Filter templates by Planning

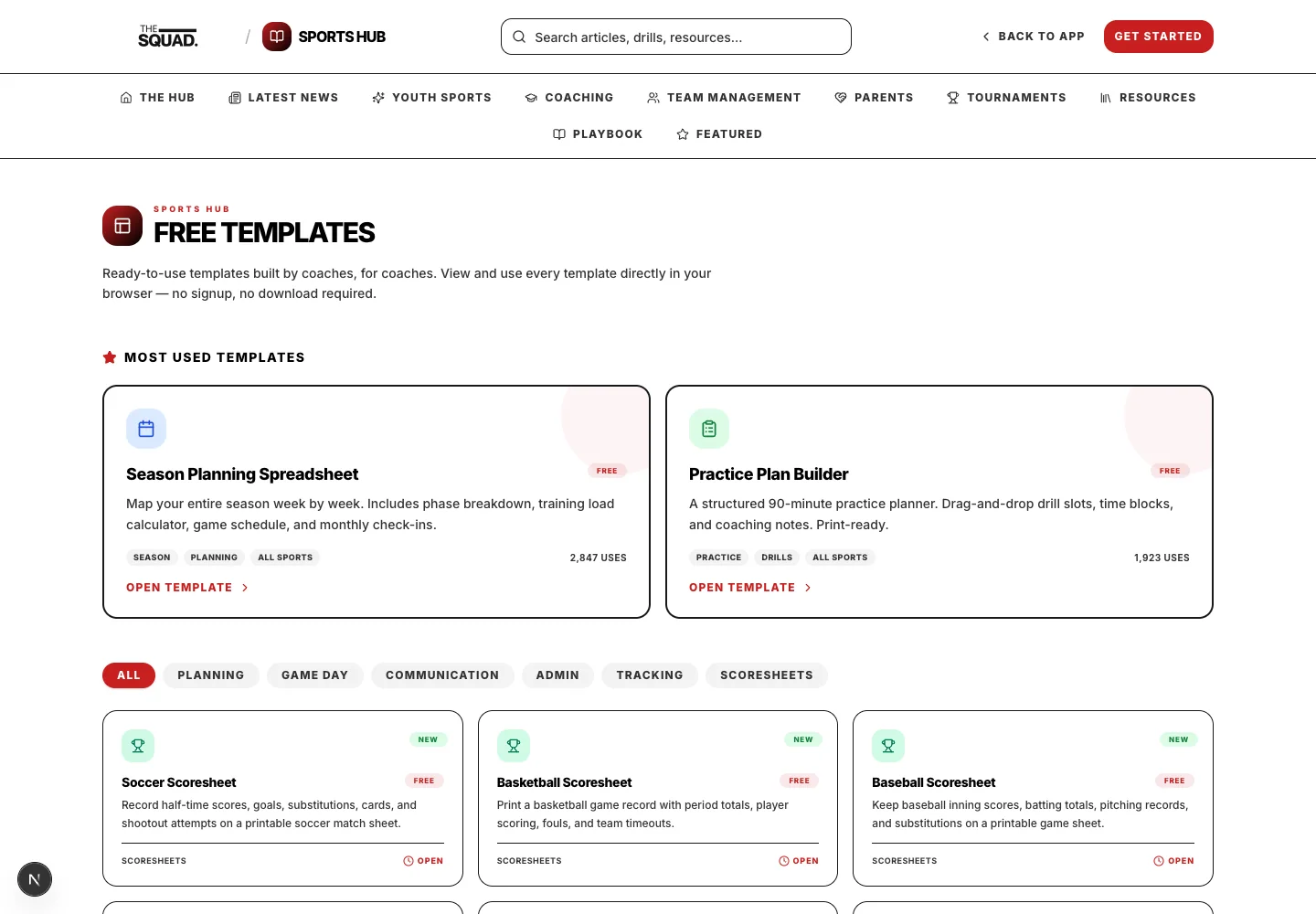(x=211, y=675)
